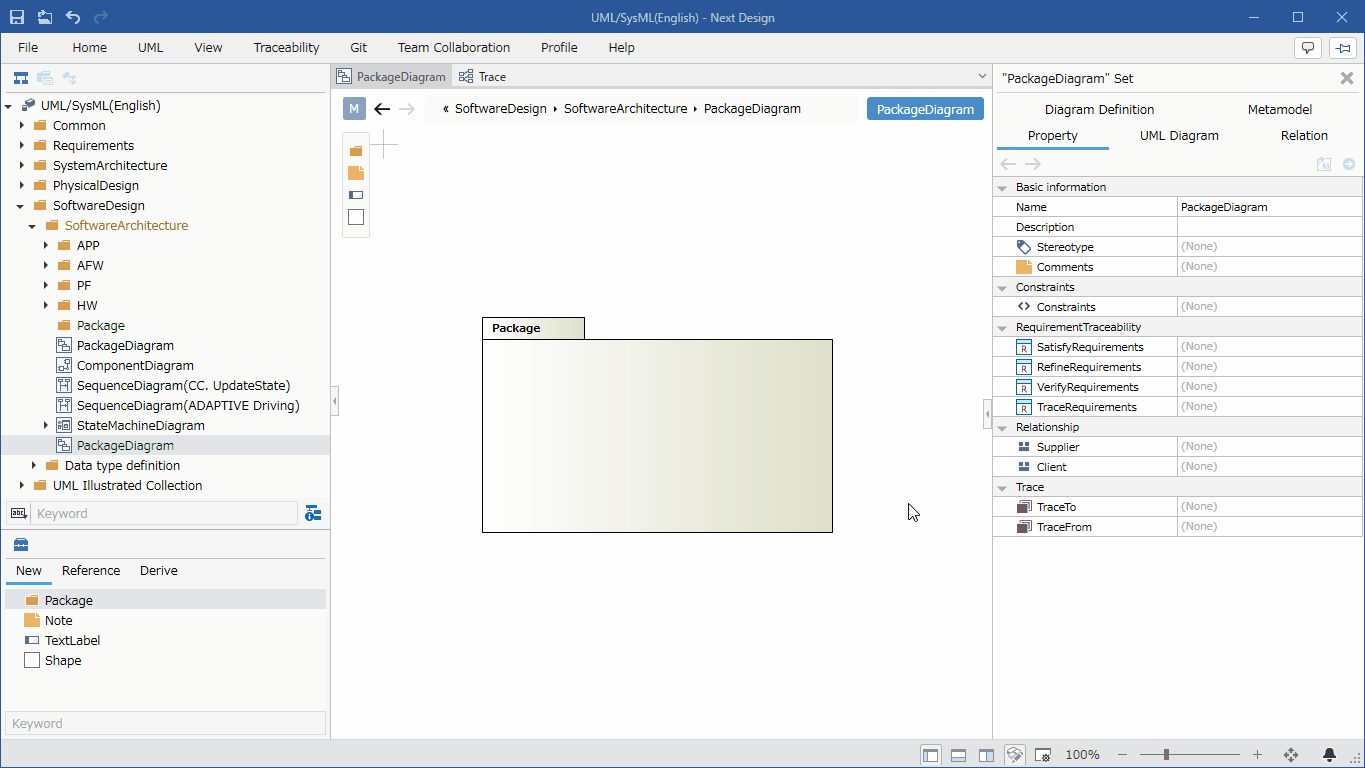Screen dimensions: 1365x768
Task: Toggle the edit mode pencil icon in status bar
Action: pos(1014,755)
